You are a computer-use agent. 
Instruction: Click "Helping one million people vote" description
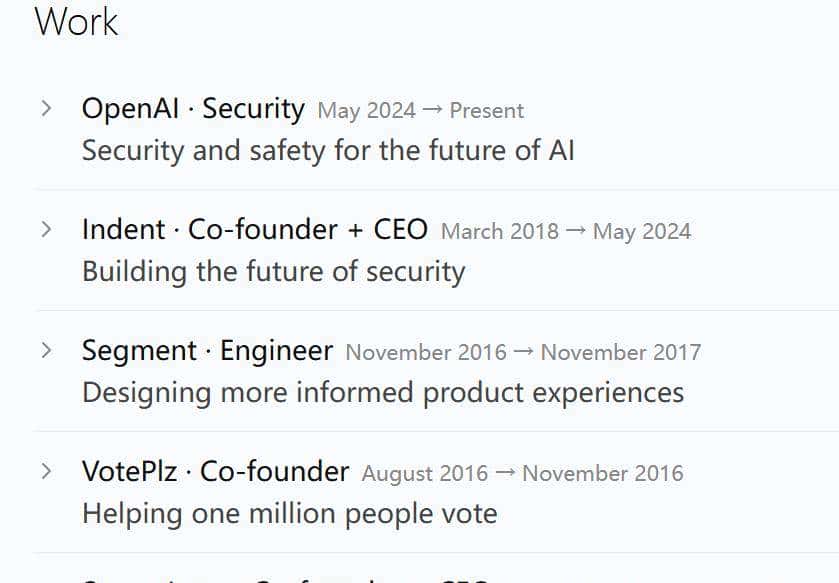[289, 514]
